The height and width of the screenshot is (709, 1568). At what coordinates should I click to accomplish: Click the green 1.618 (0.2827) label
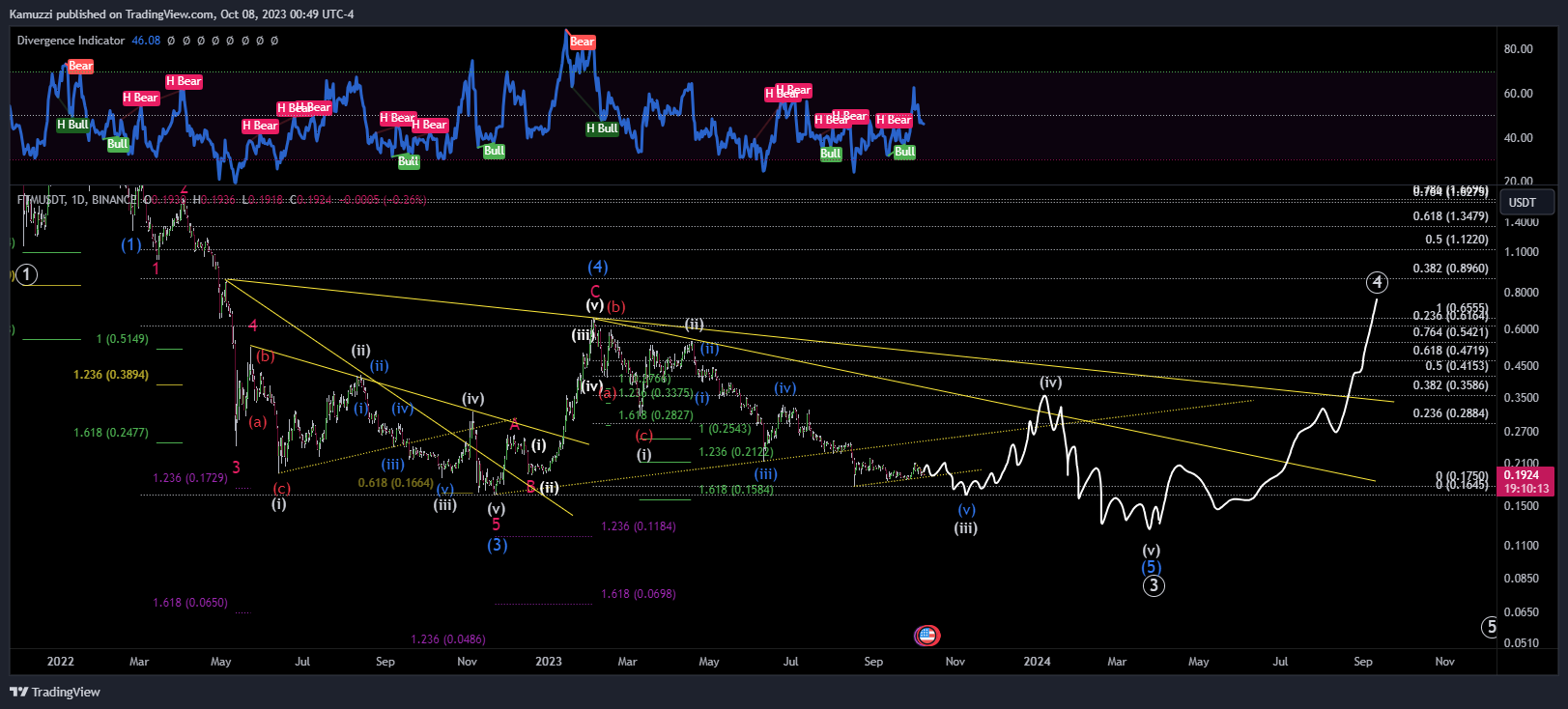point(656,415)
